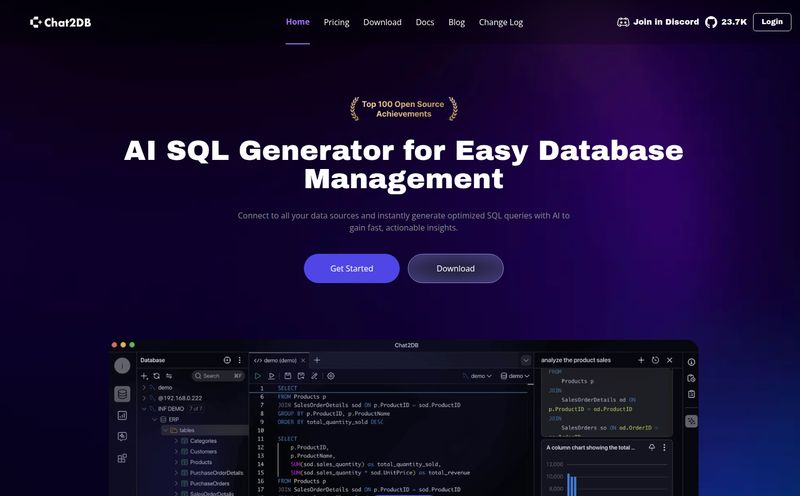800x496 pixels.
Task: Click the hero Download button
Action: point(456,268)
